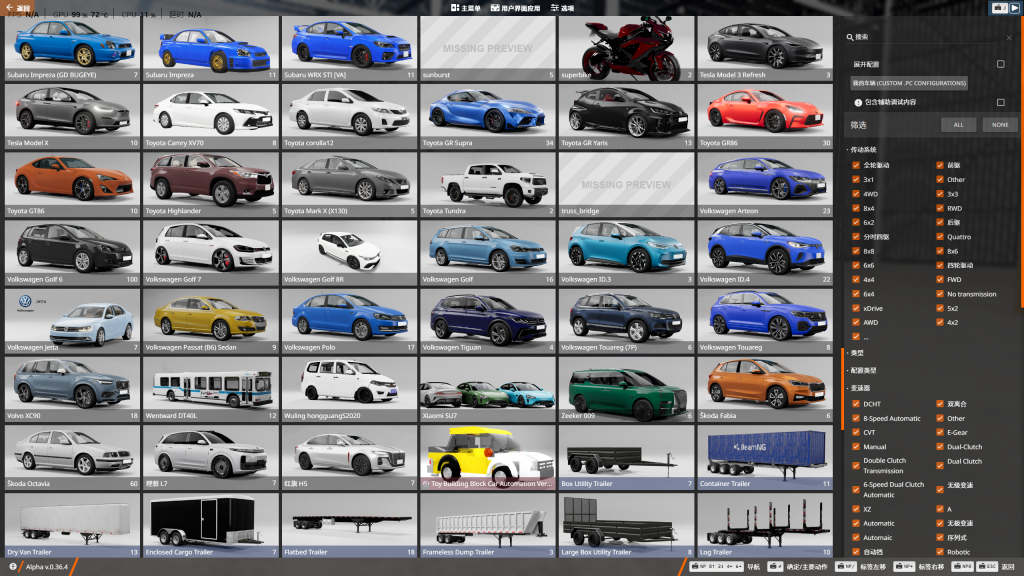Select the Volvo XC90 thumbnail
Viewport: 1024px width, 576px height.
coord(72,389)
